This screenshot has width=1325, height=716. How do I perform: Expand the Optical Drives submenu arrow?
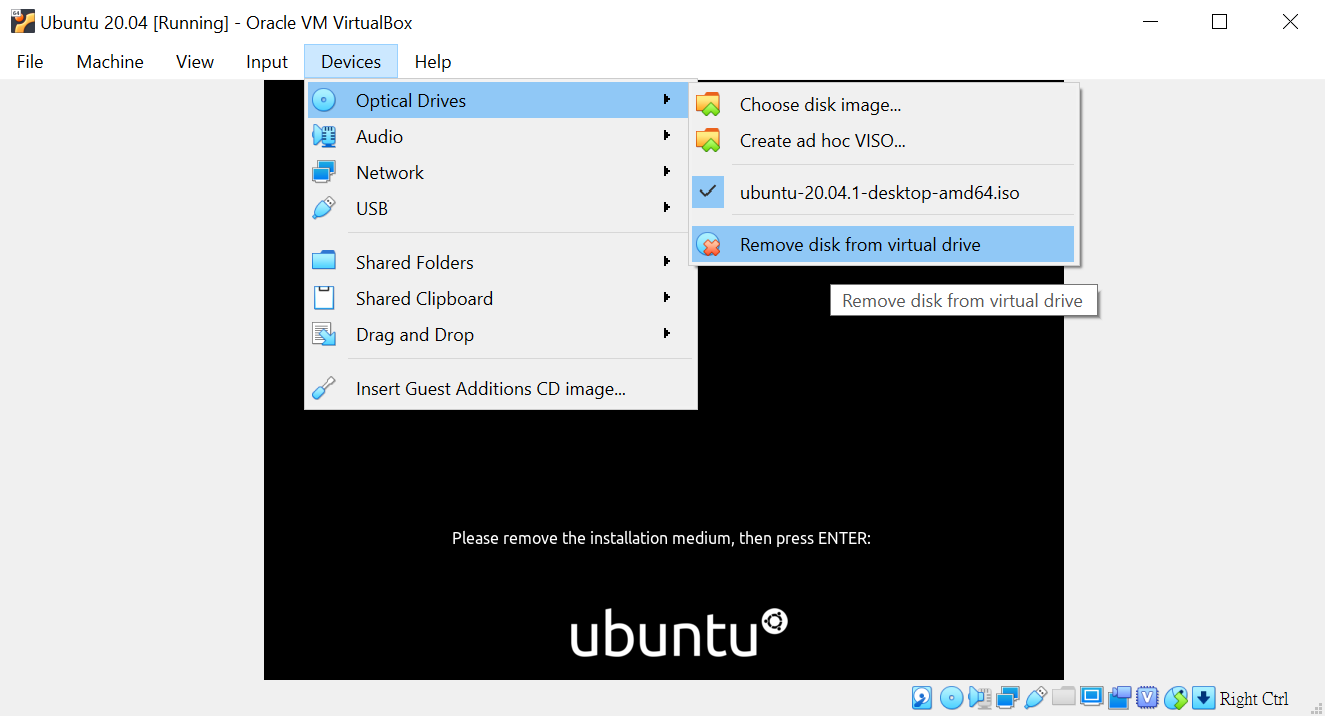tap(667, 100)
